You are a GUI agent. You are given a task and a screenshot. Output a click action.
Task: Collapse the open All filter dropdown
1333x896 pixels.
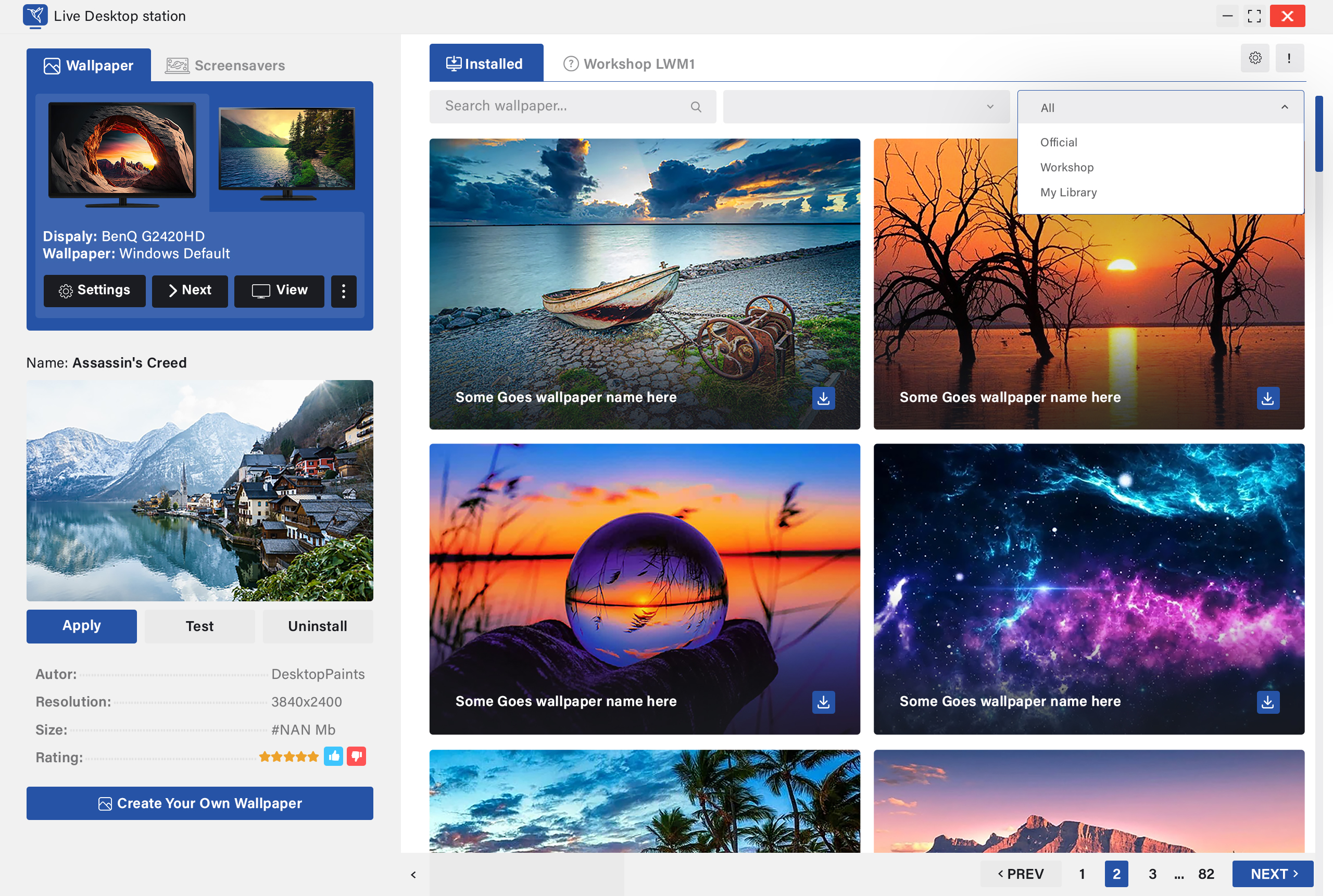pyautogui.click(x=1285, y=107)
